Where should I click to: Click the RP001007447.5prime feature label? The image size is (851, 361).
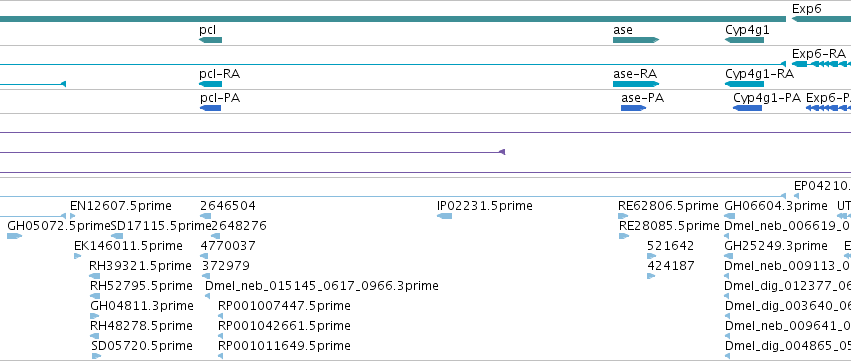click(x=284, y=306)
